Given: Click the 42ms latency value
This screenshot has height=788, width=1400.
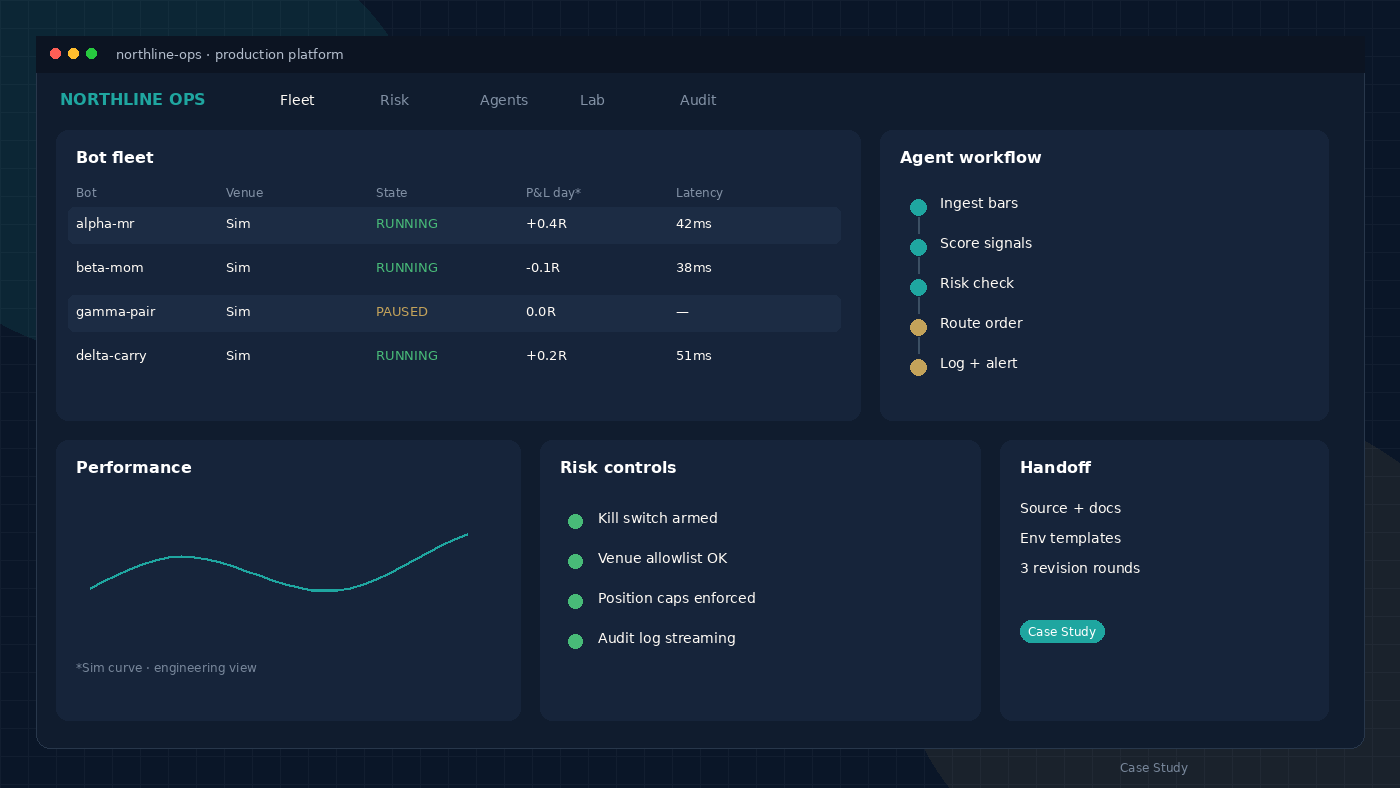Looking at the screenshot, I should tap(694, 224).
